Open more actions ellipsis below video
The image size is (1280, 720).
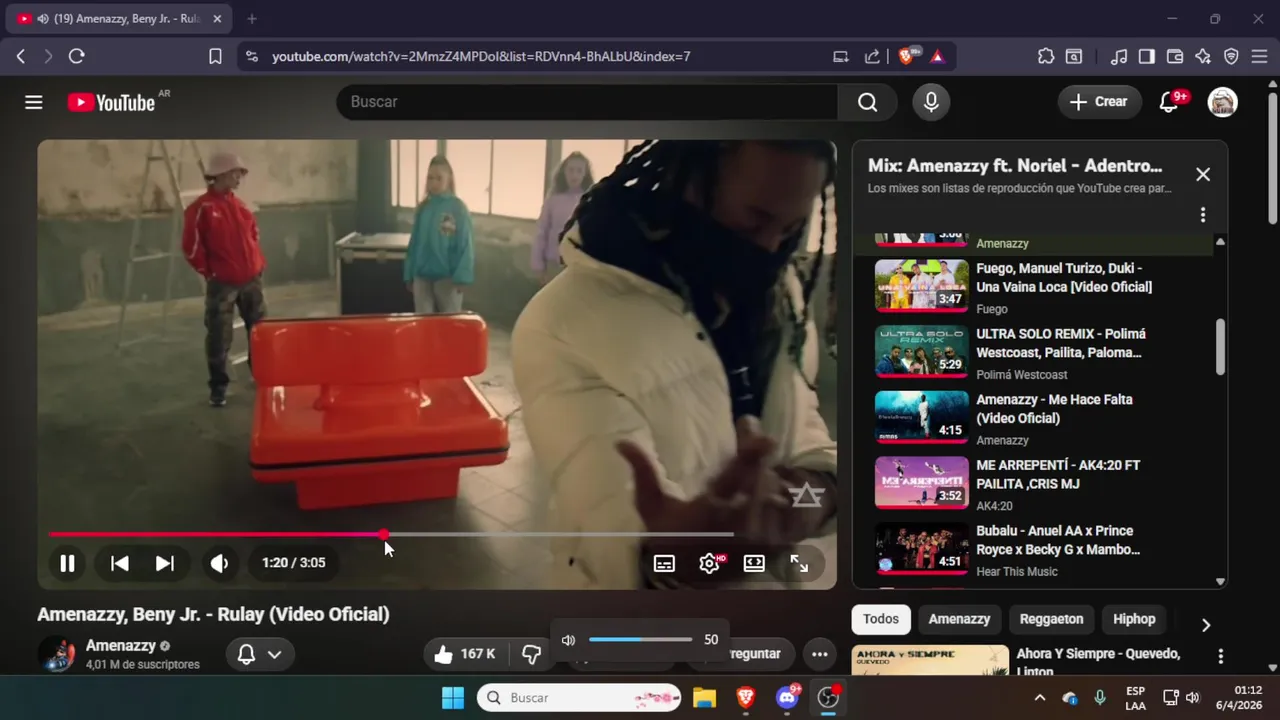819,654
